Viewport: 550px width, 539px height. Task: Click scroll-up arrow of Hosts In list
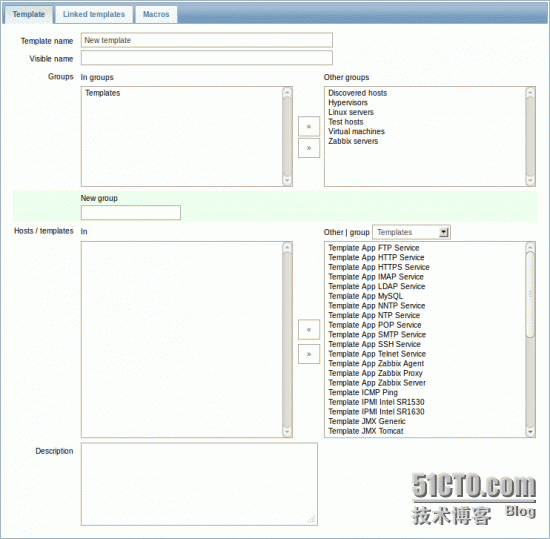[x=287, y=247]
